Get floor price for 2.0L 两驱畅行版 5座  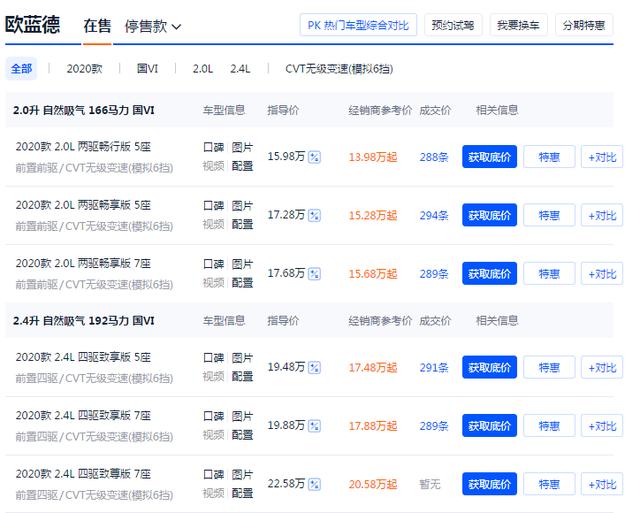pos(489,157)
